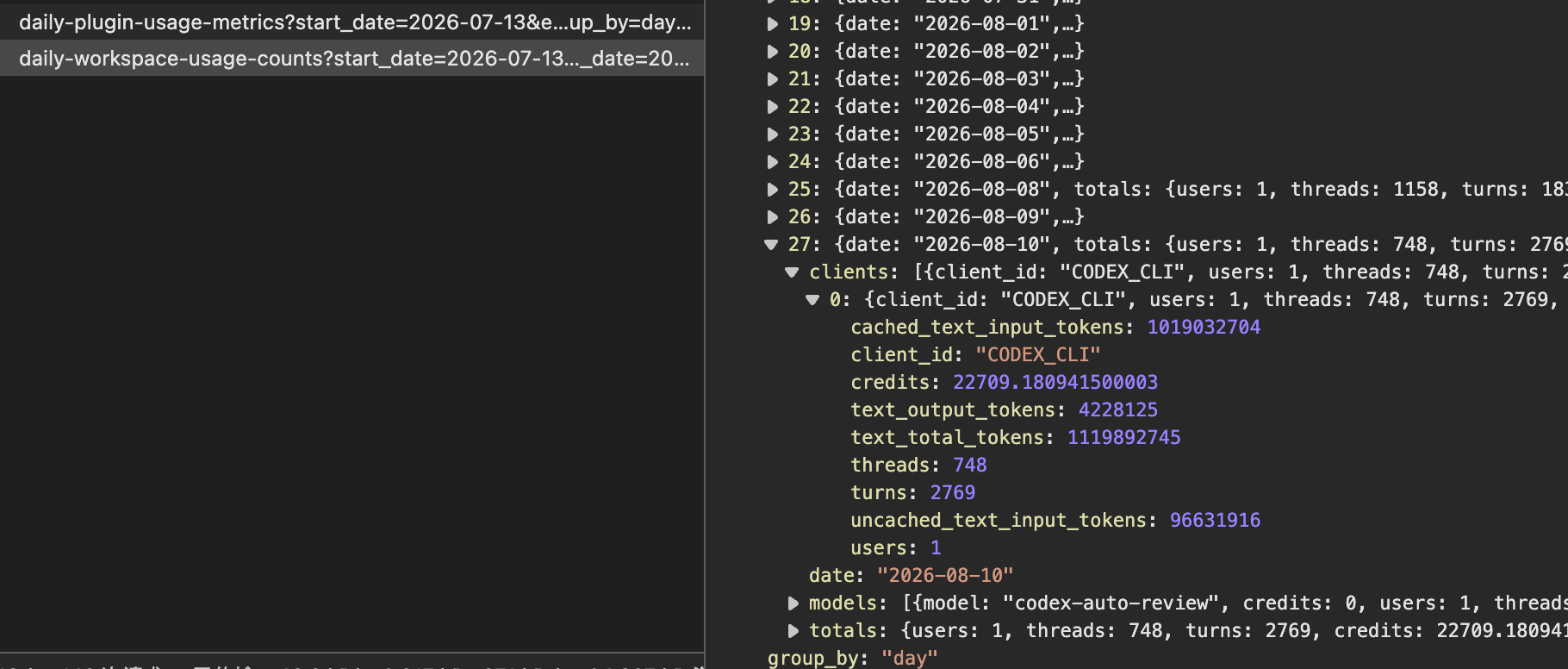This screenshot has width=1568, height=669.
Task: Expand entry 25 dated 2026-08-08
Action: click(x=773, y=190)
